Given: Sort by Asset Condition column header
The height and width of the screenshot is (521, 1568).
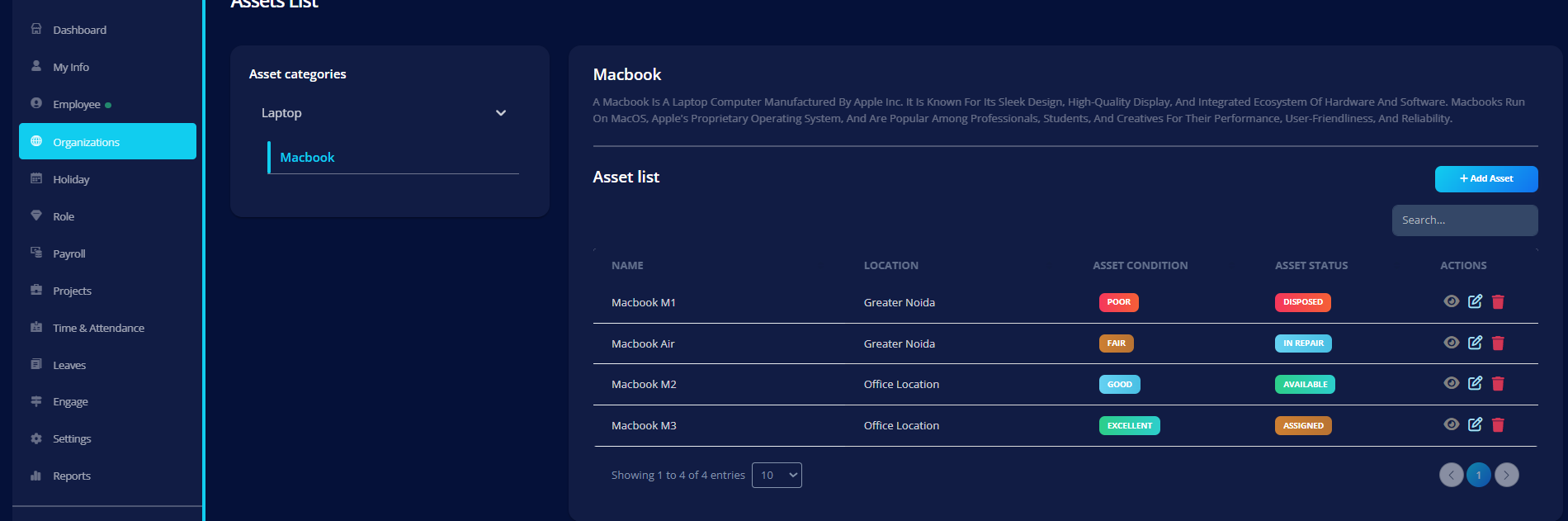Looking at the screenshot, I should point(1141,266).
